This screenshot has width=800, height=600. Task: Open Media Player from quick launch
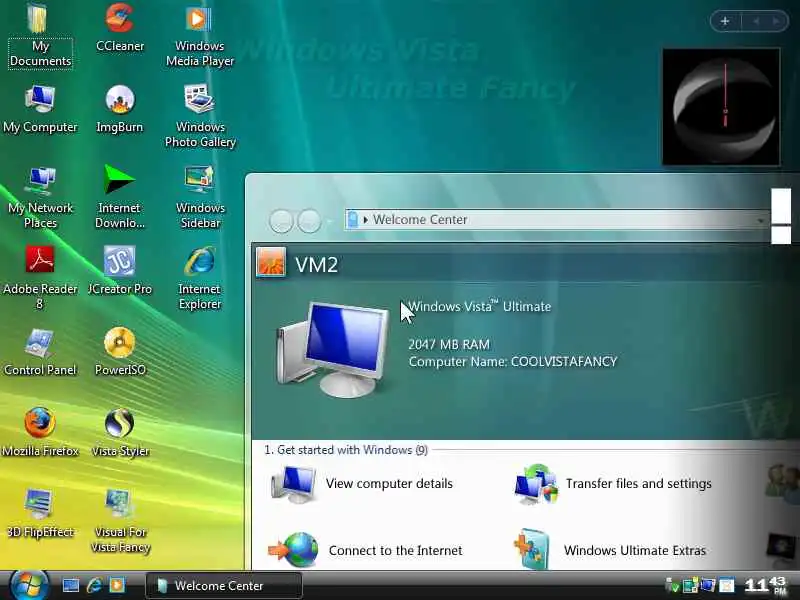coord(117,585)
